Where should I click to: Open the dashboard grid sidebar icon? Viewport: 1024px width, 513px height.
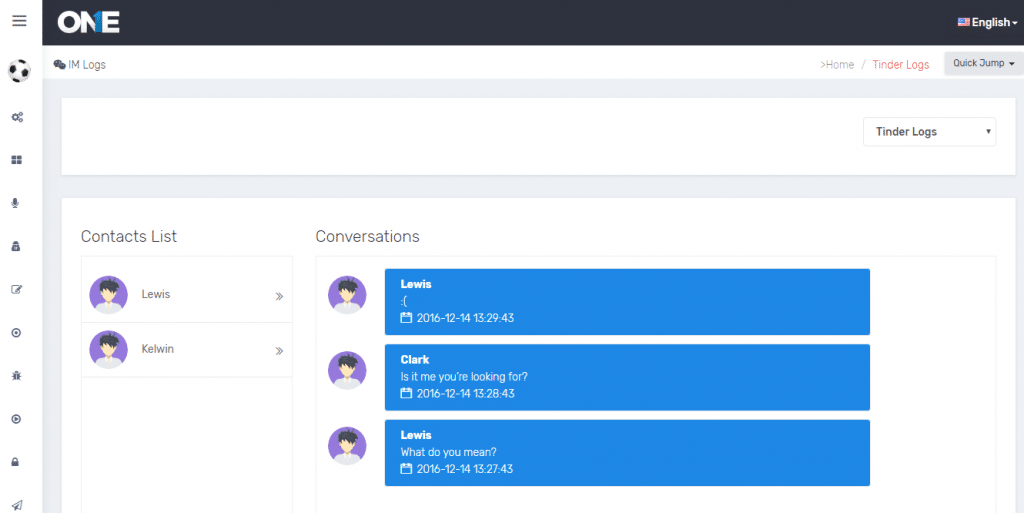17,160
